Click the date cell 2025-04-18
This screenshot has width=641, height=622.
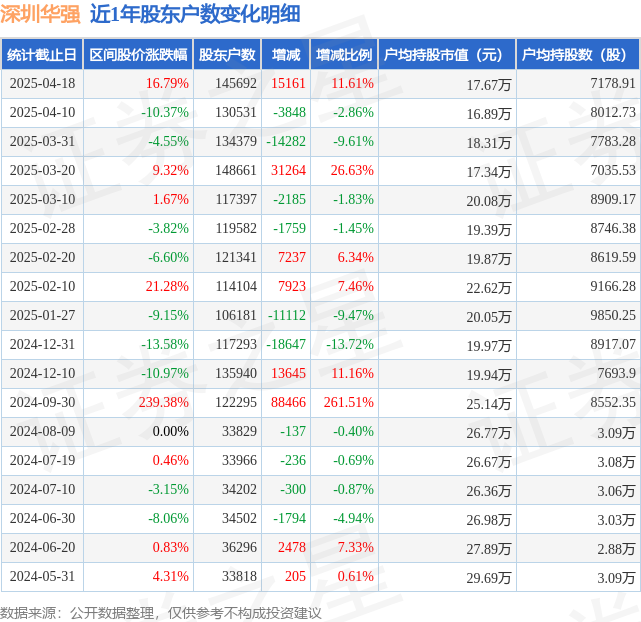[x=43, y=83]
